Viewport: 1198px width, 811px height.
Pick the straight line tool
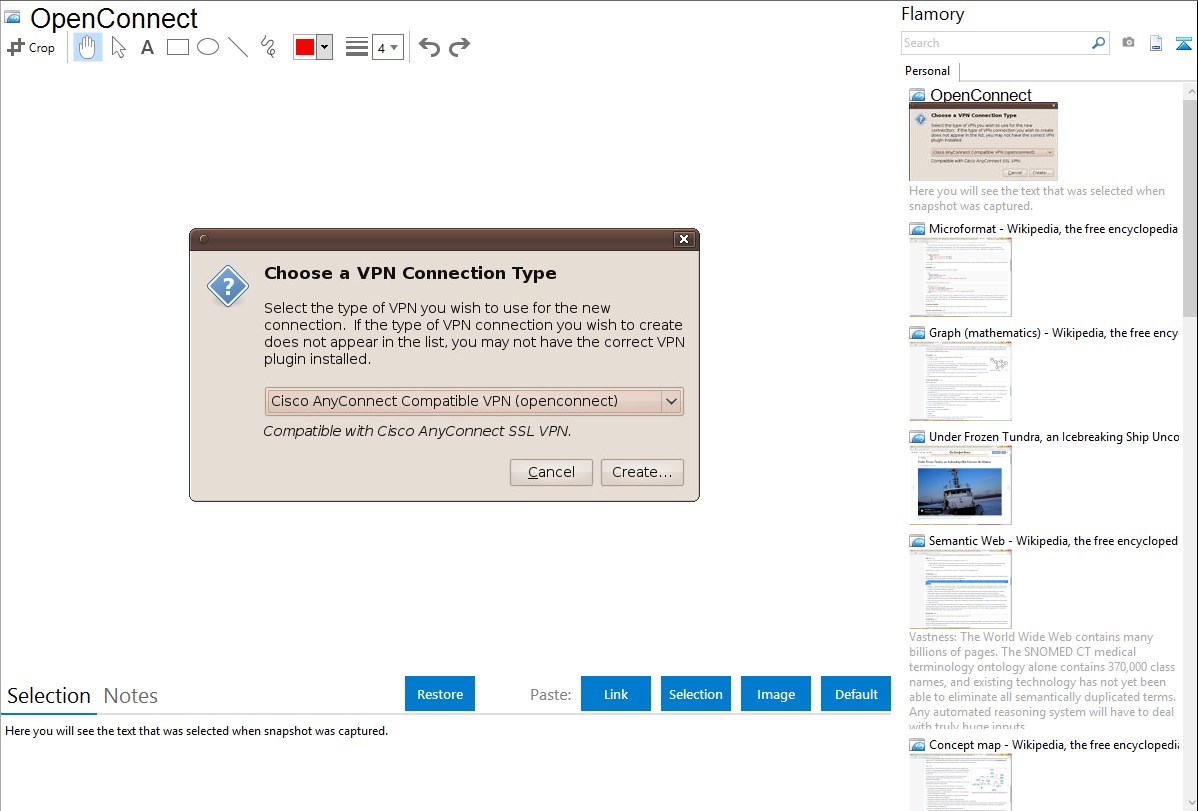(x=238, y=47)
